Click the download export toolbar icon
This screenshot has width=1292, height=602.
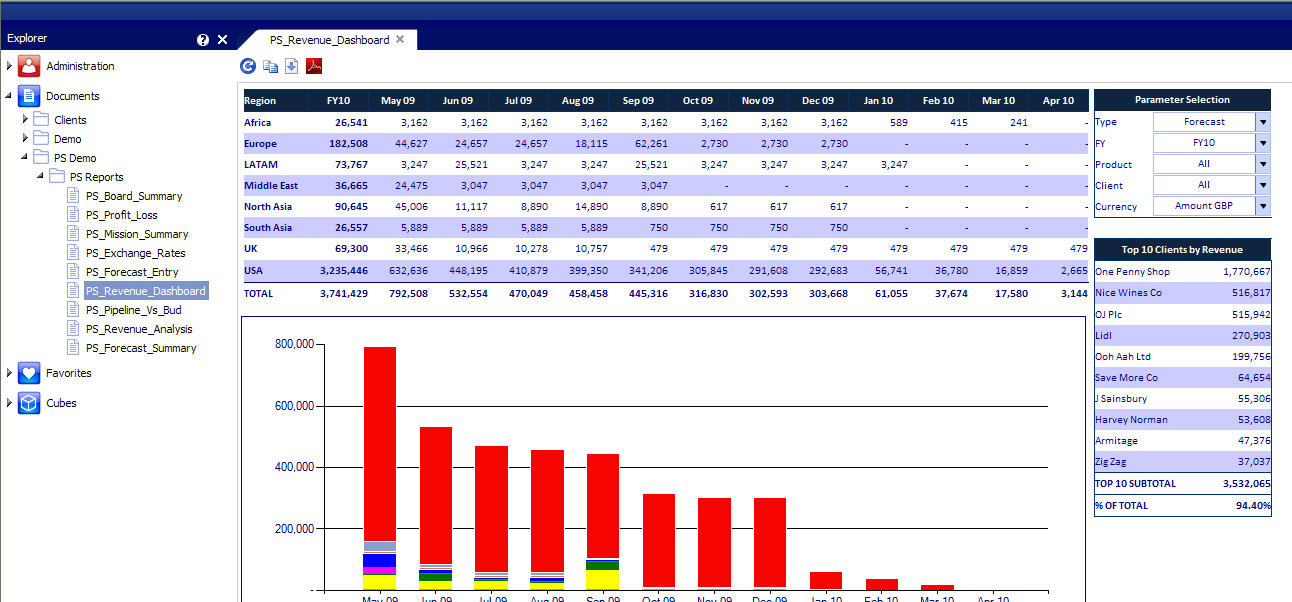click(x=291, y=66)
